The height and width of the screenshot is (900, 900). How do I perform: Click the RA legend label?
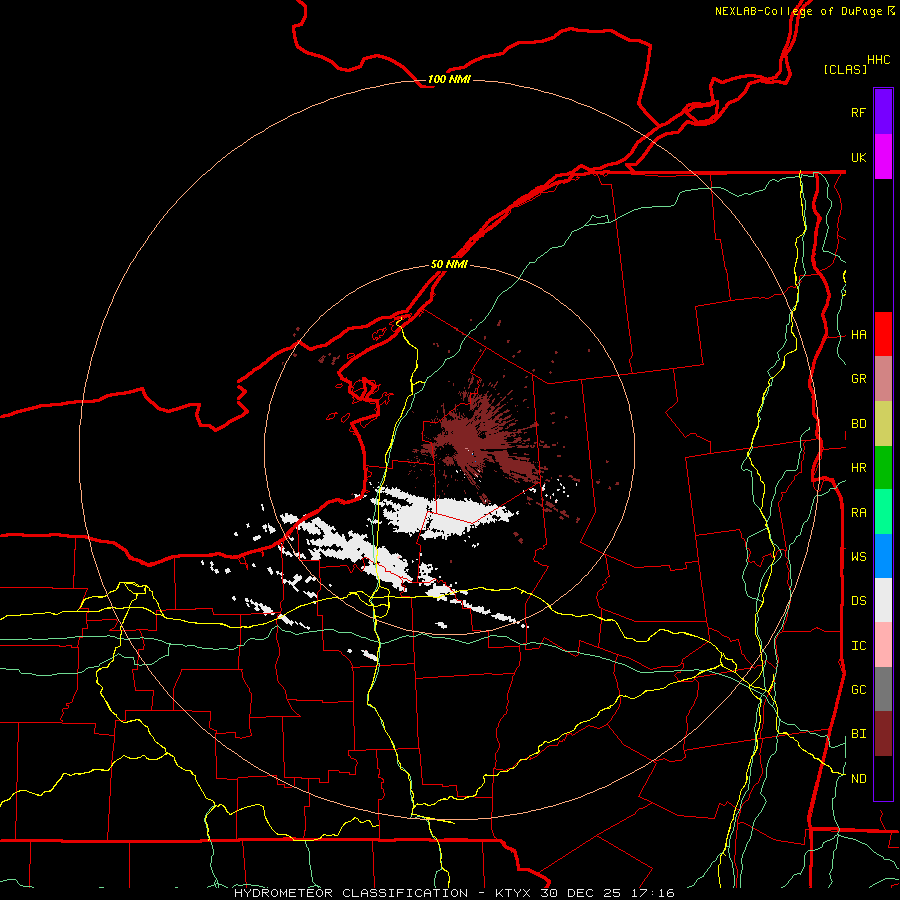click(x=858, y=513)
